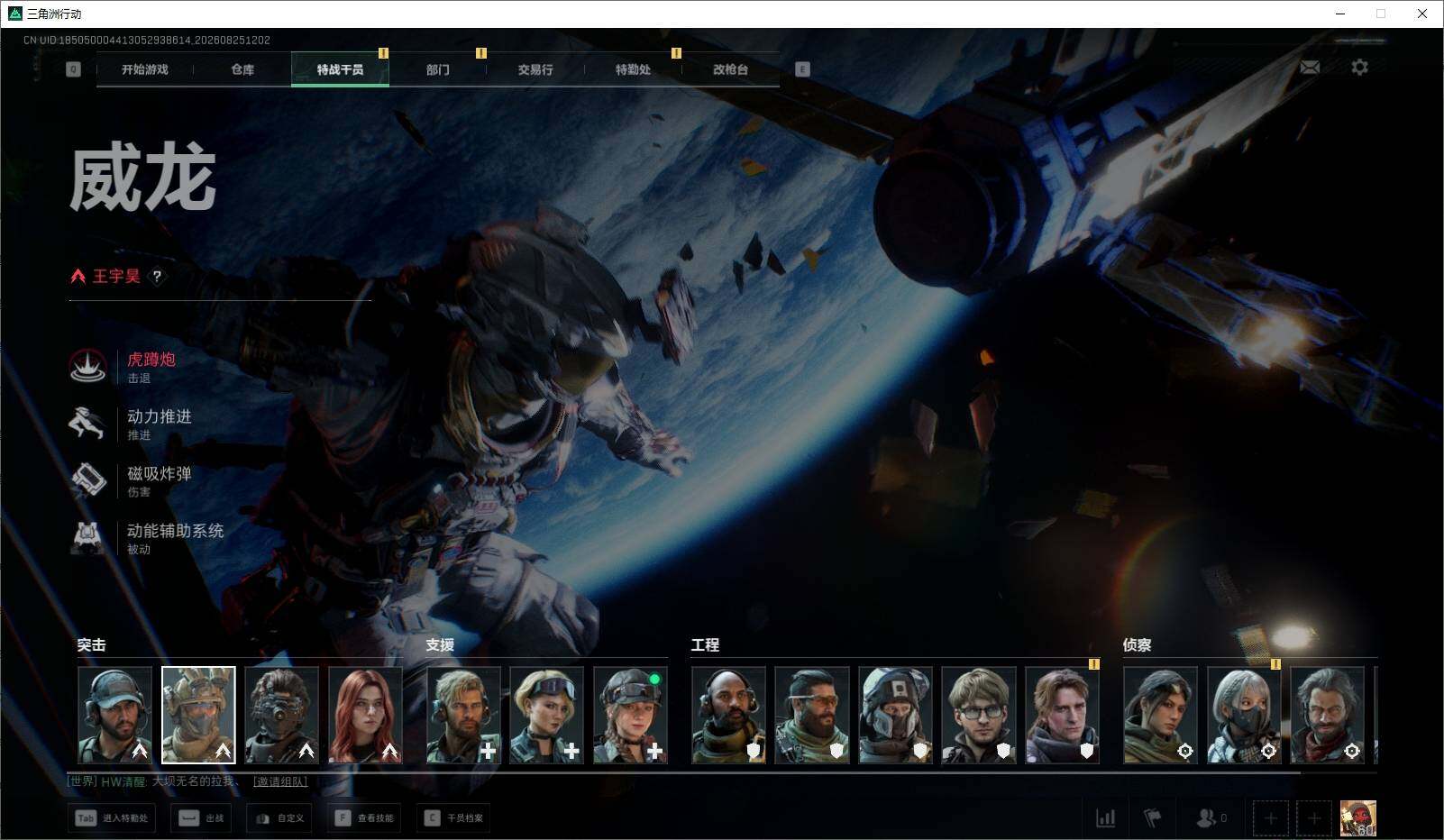Open the player avatar with level 60
1444x840 pixels.
1357,818
